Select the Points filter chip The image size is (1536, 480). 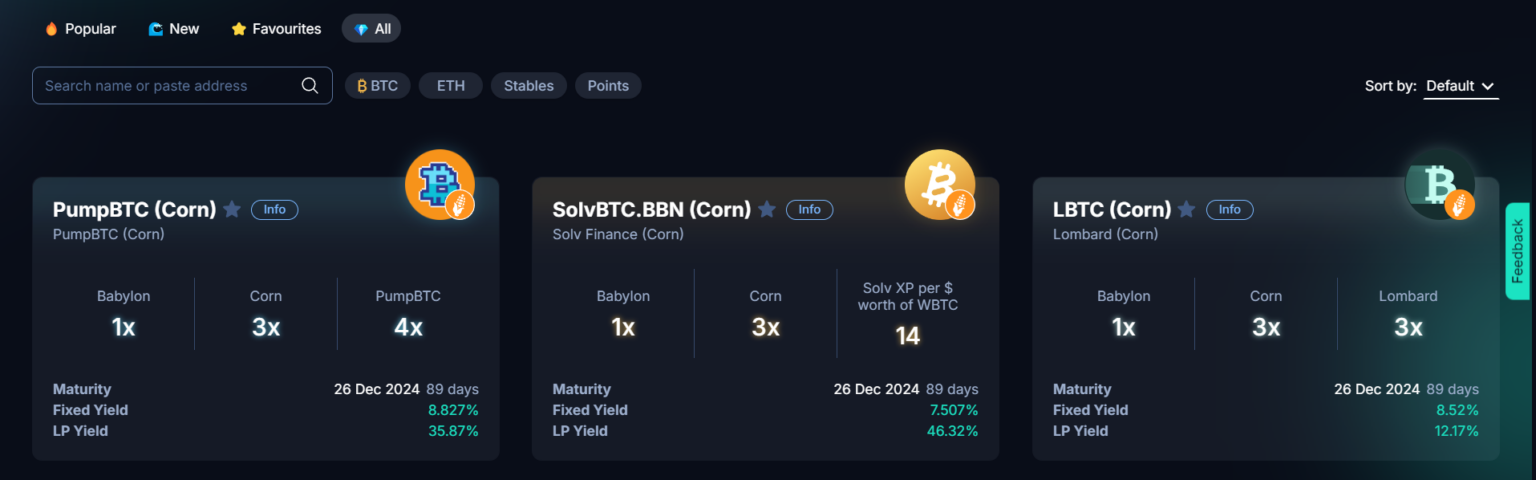pos(608,86)
